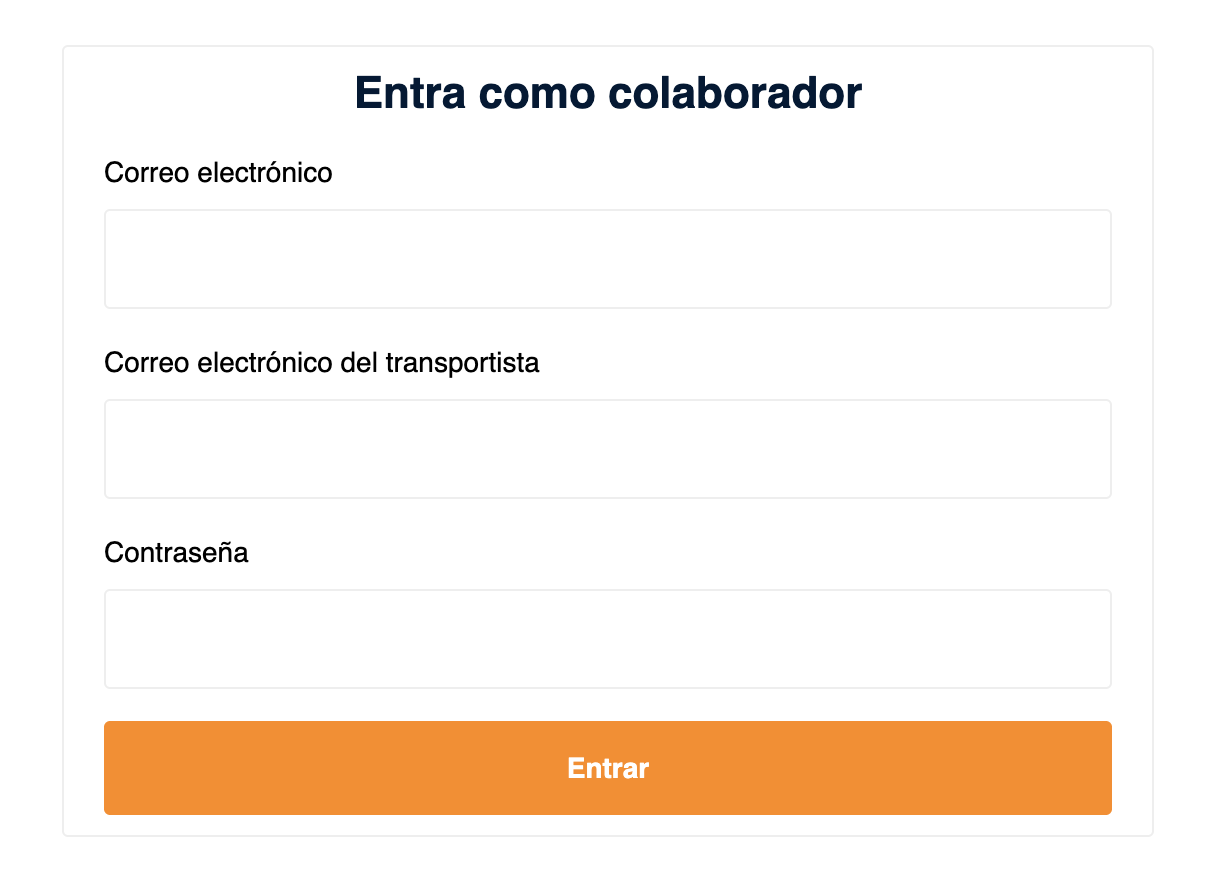
Task: Click the Entrar button text
Action: 607,769
